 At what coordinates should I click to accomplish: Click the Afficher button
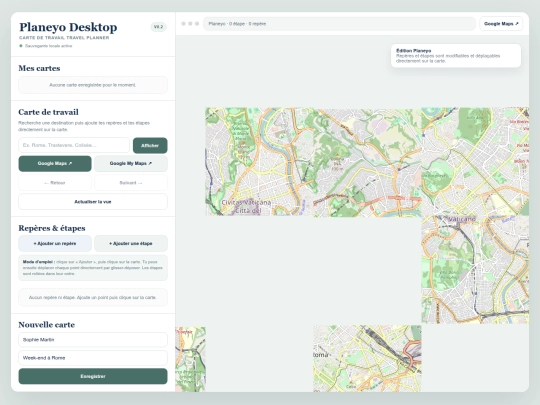point(150,145)
